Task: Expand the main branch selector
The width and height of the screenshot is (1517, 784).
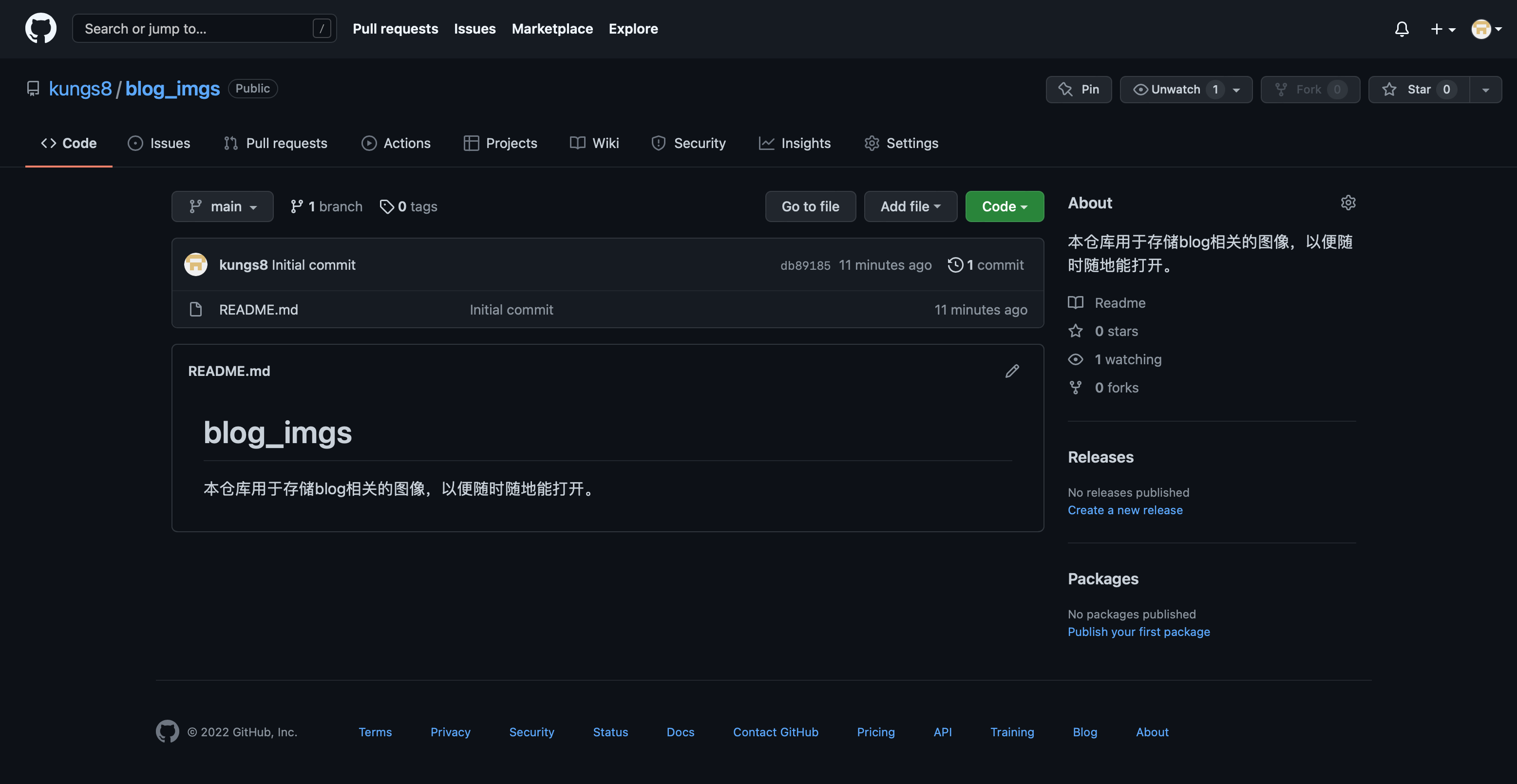Action: pyautogui.click(x=222, y=206)
